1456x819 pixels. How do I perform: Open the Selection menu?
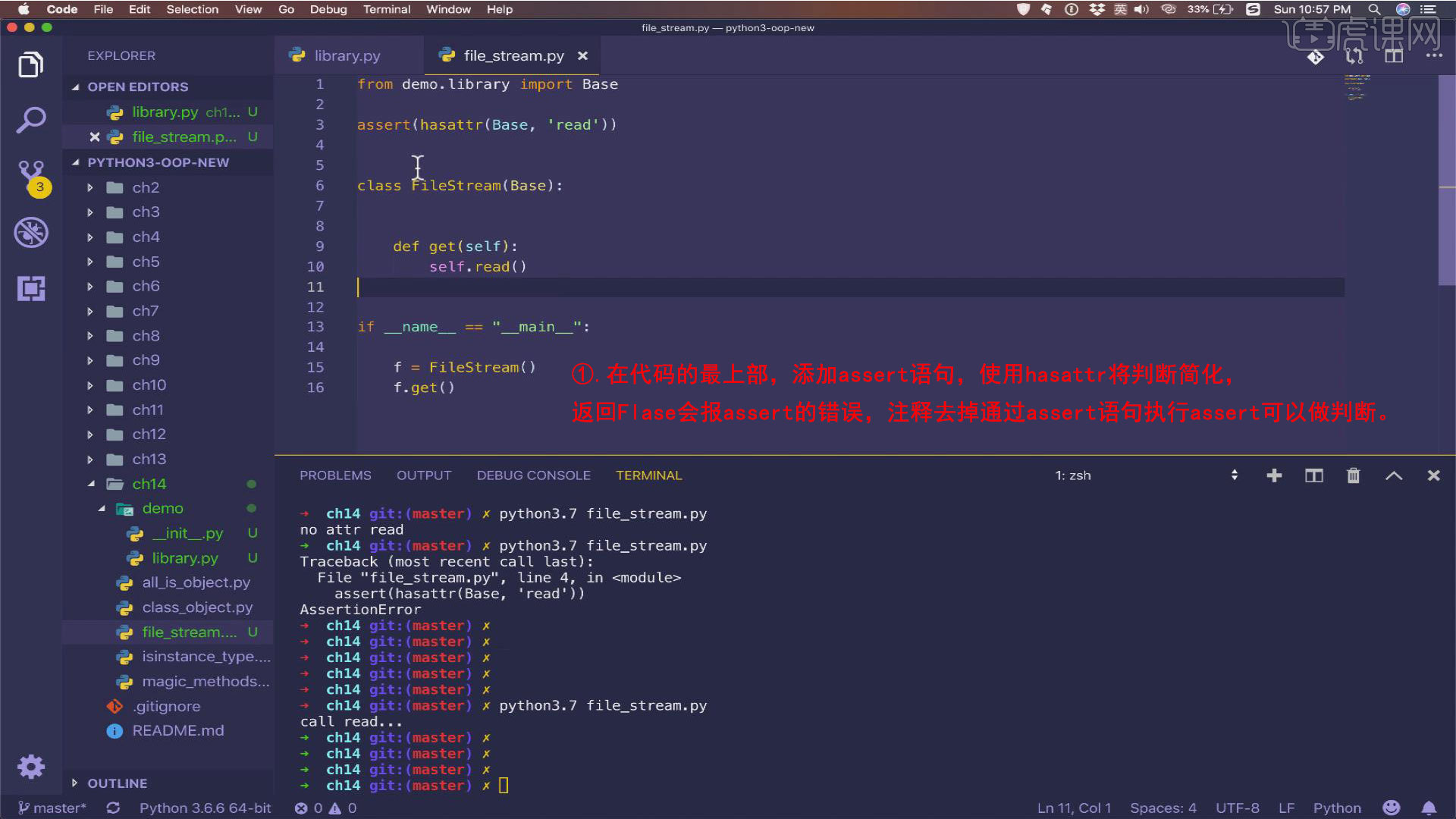pos(193,9)
